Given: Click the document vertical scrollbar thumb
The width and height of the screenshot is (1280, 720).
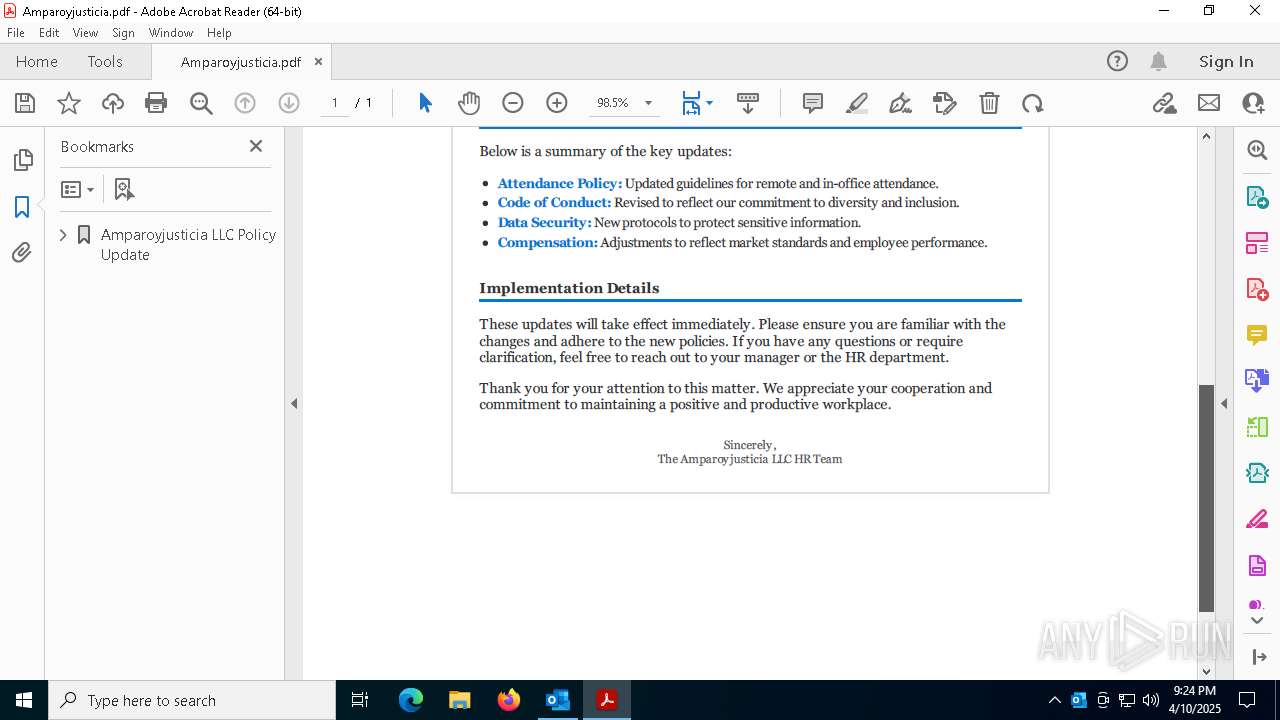Looking at the screenshot, I should [x=1206, y=497].
